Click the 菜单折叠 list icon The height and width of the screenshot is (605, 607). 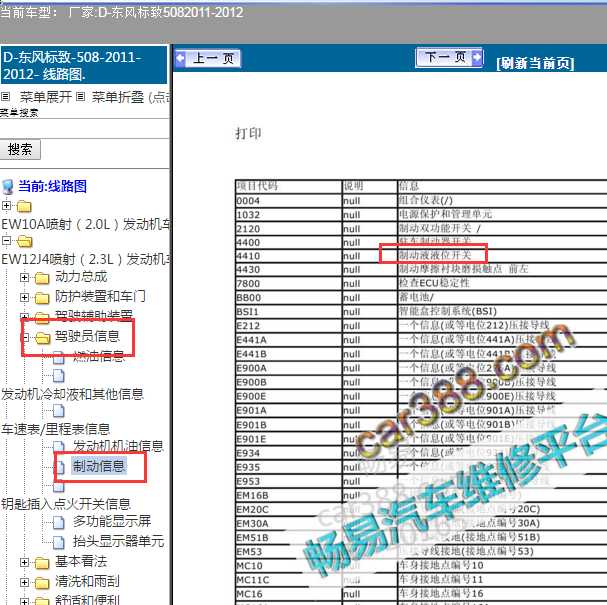point(80,96)
